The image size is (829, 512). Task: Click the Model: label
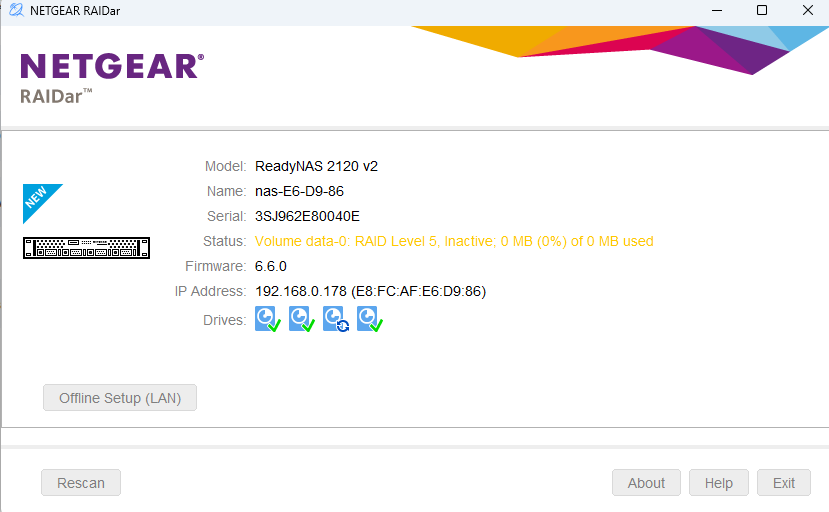coord(225,166)
